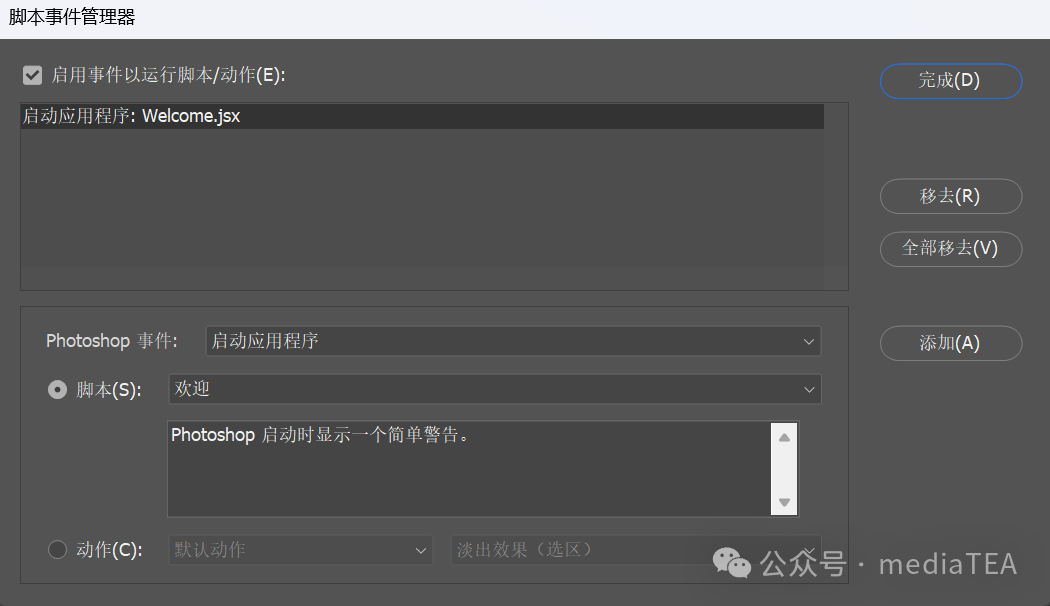Click the 全部移去(V) button
1050x606 pixels.
[x=951, y=249]
